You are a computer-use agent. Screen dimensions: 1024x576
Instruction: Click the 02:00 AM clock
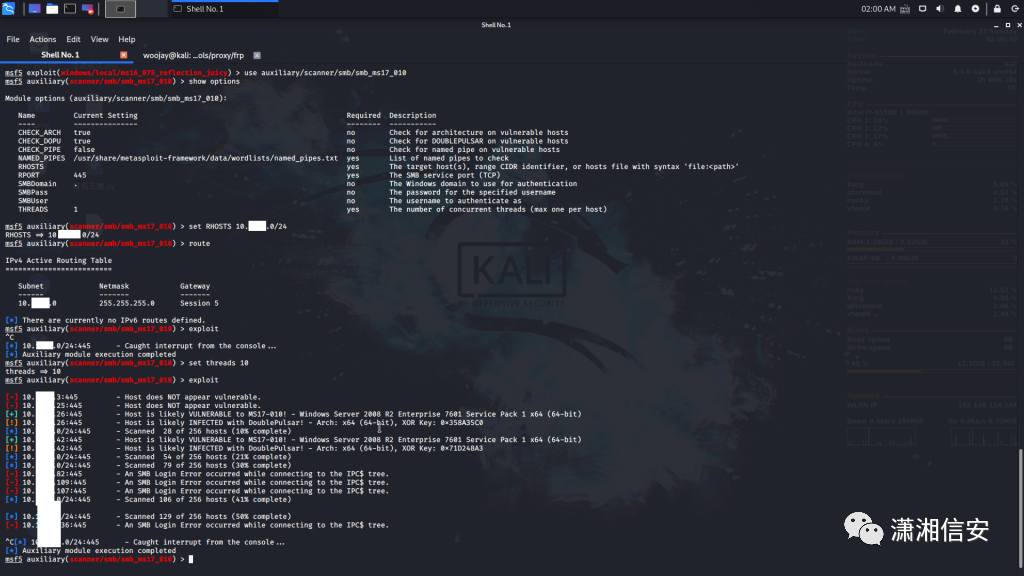tap(878, 9)
